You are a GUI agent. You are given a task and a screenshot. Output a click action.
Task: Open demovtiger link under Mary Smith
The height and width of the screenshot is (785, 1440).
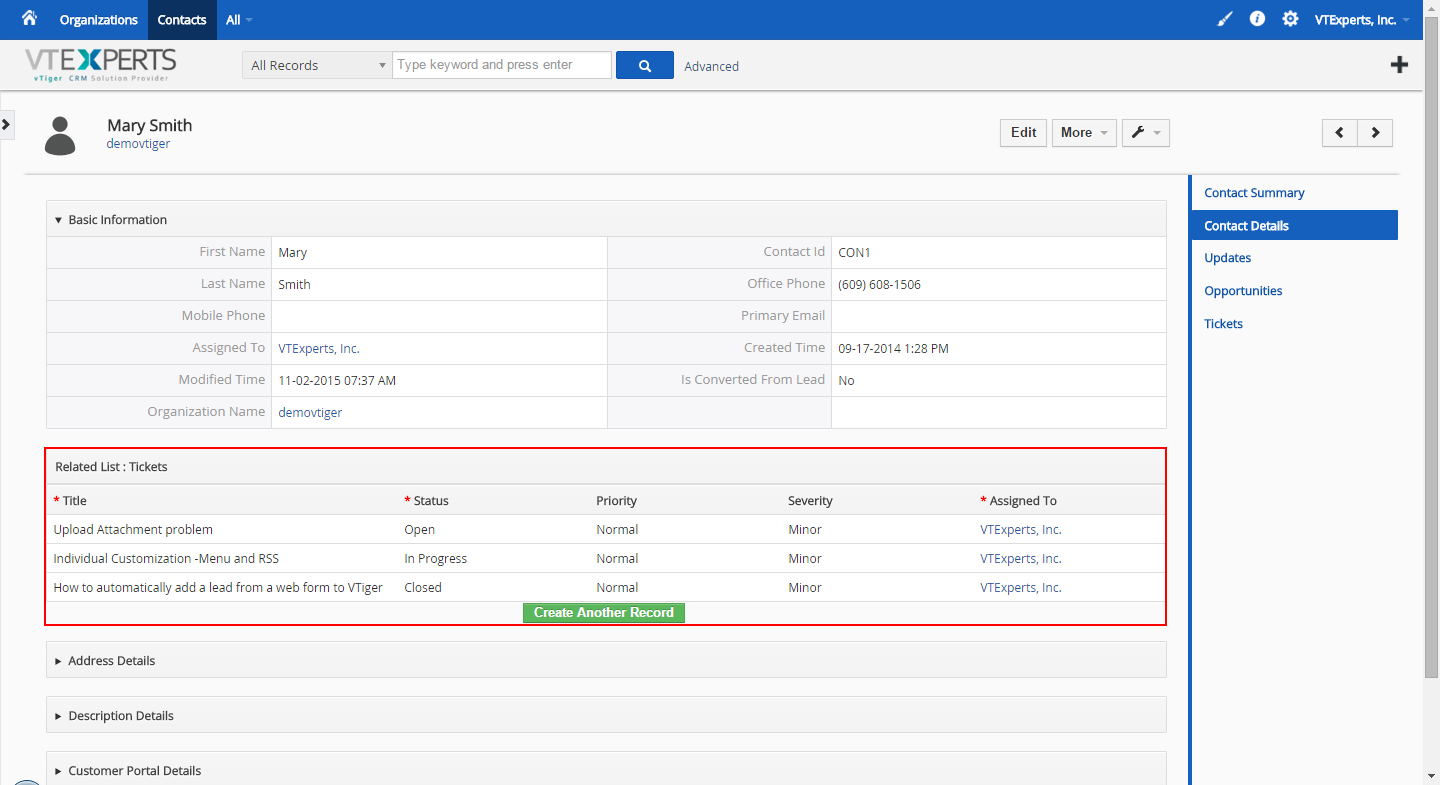click(x=138, y=144)
